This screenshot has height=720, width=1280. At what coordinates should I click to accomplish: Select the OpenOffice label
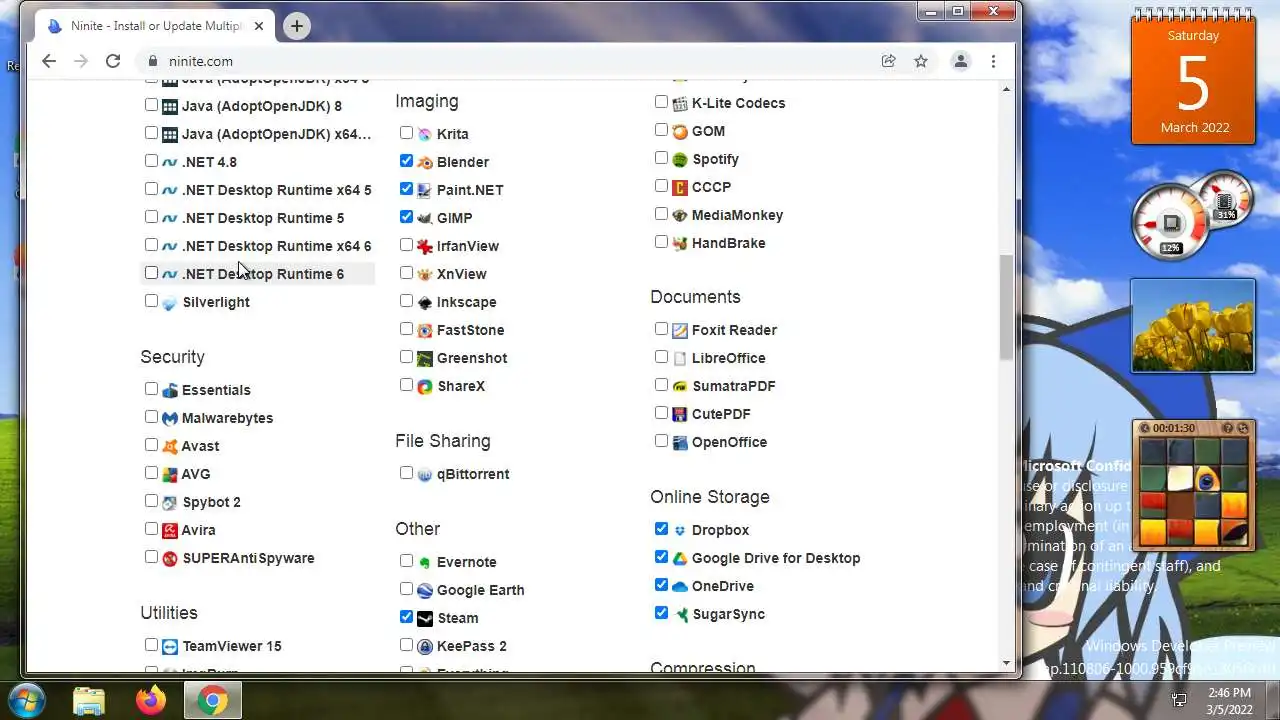(729, 442)
